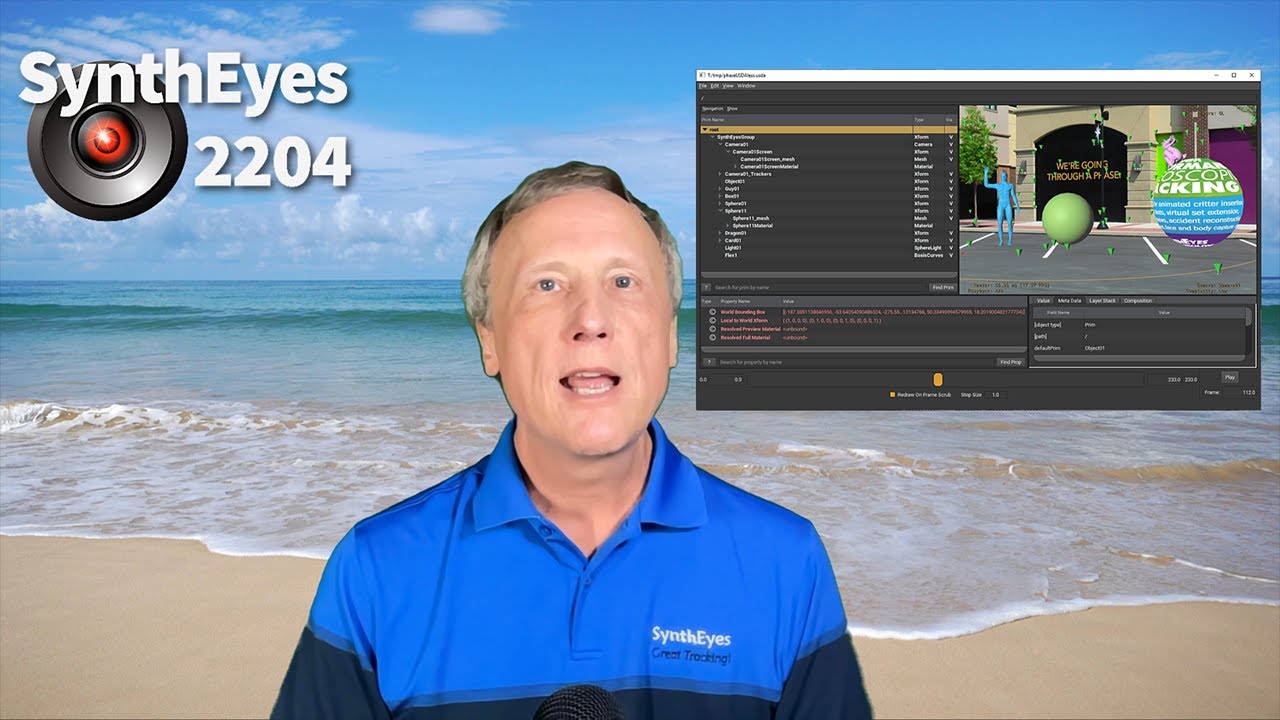Open the Edit menu
1280x720 pixels.
point(714,86)
